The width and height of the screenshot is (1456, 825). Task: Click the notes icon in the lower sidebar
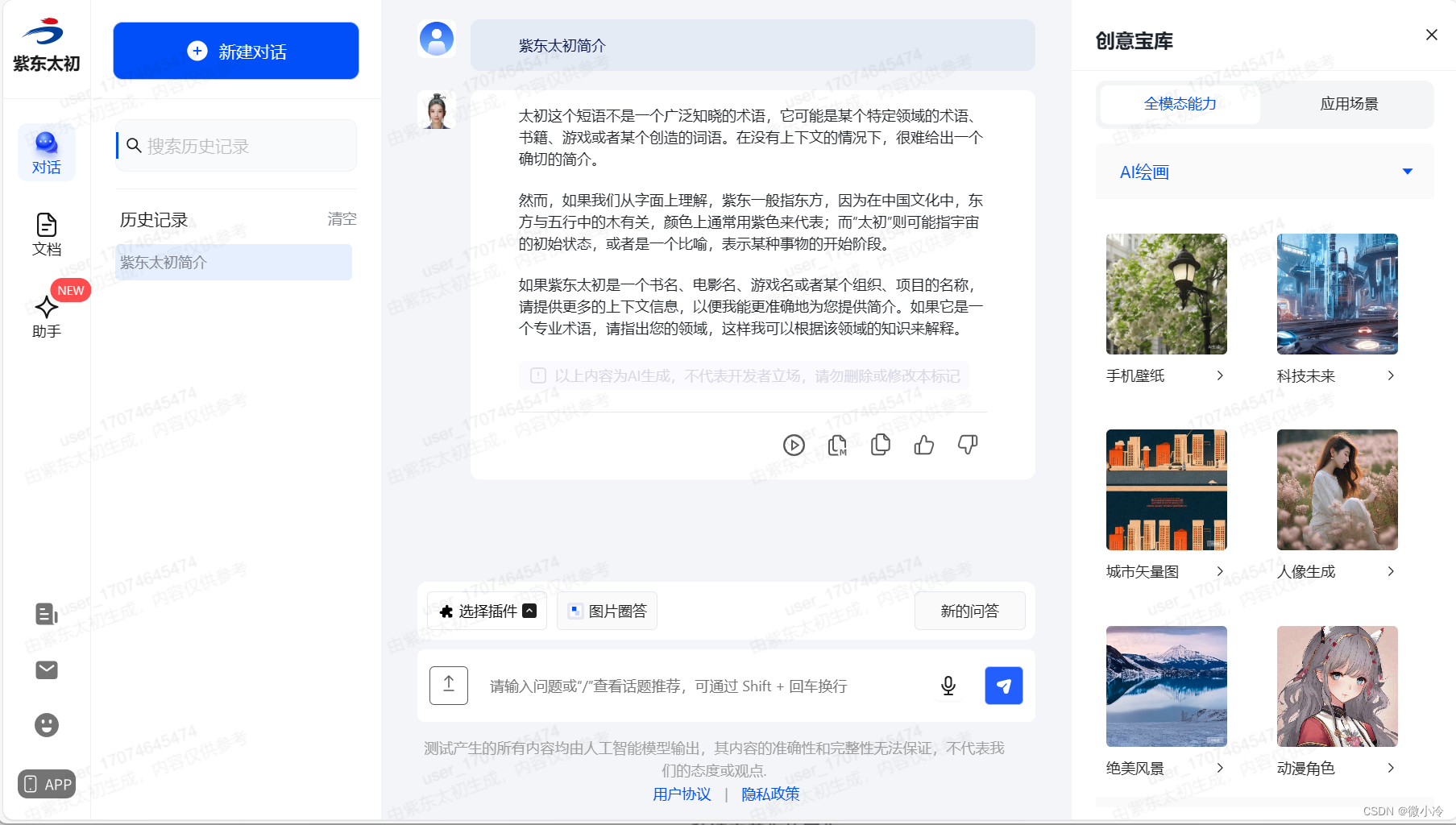click(x=47, y=614)
